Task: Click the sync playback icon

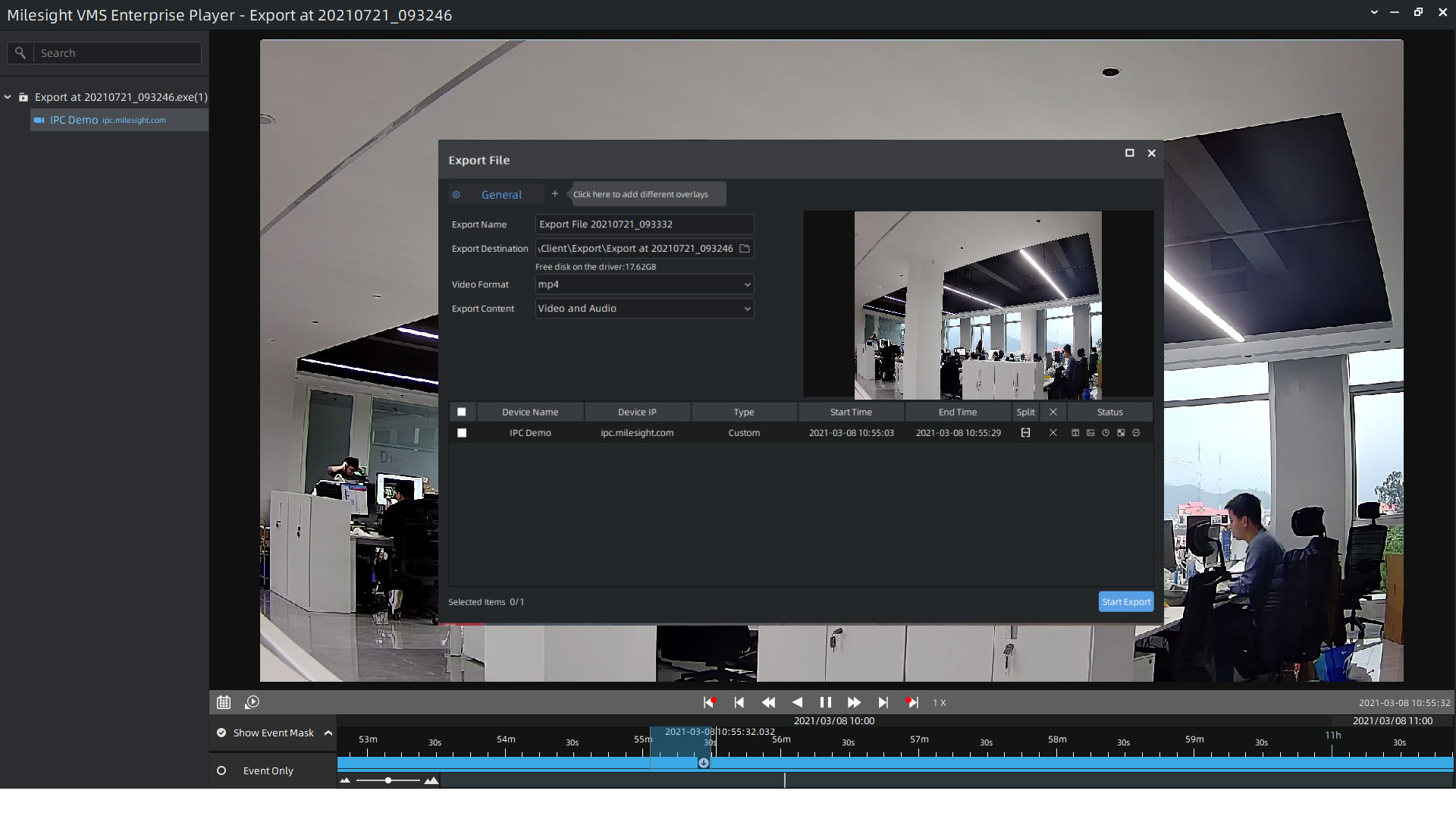Action: click(253, 702)
